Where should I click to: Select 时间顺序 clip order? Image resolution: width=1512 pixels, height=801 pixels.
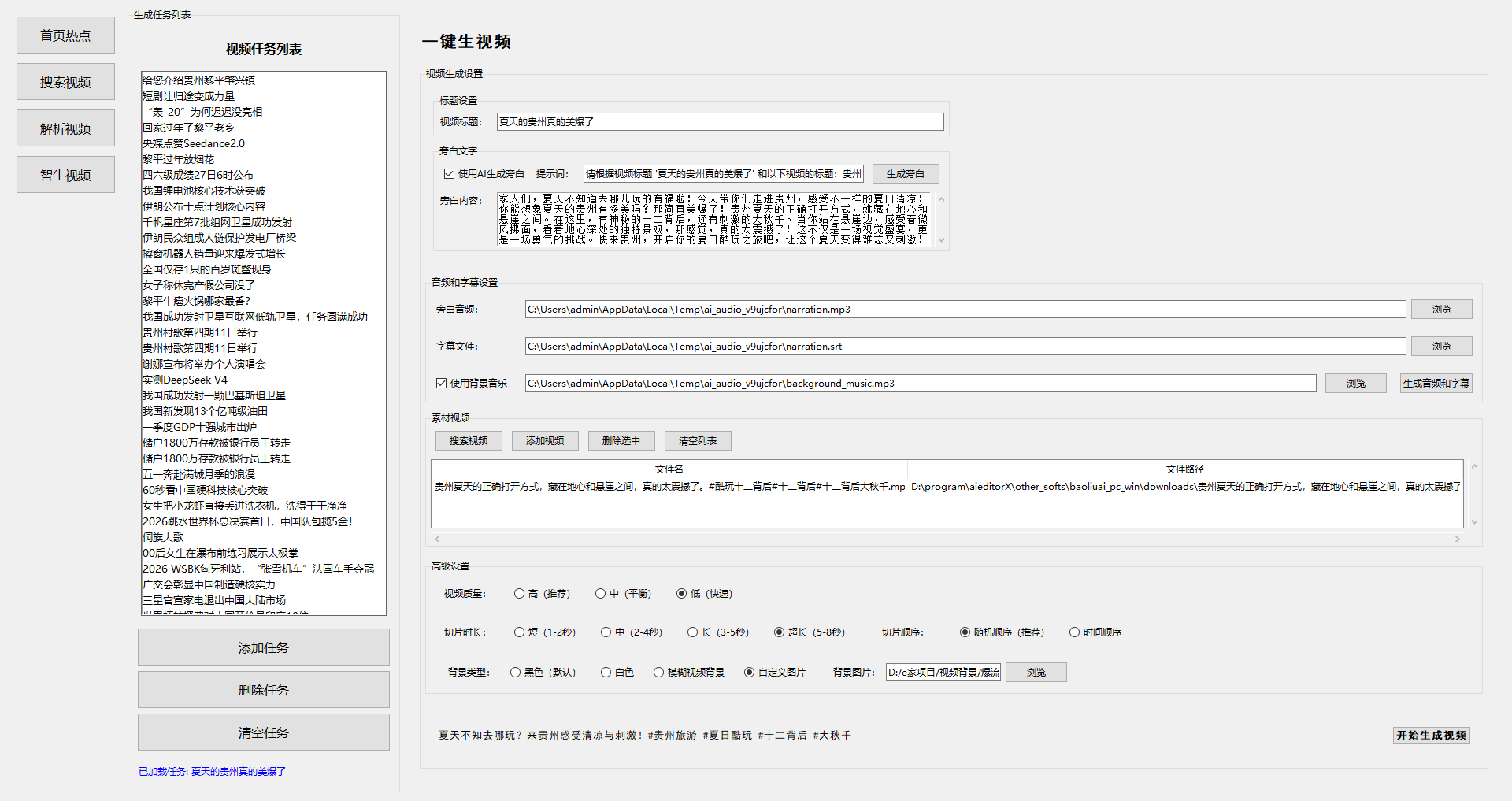pos(1074,632)
